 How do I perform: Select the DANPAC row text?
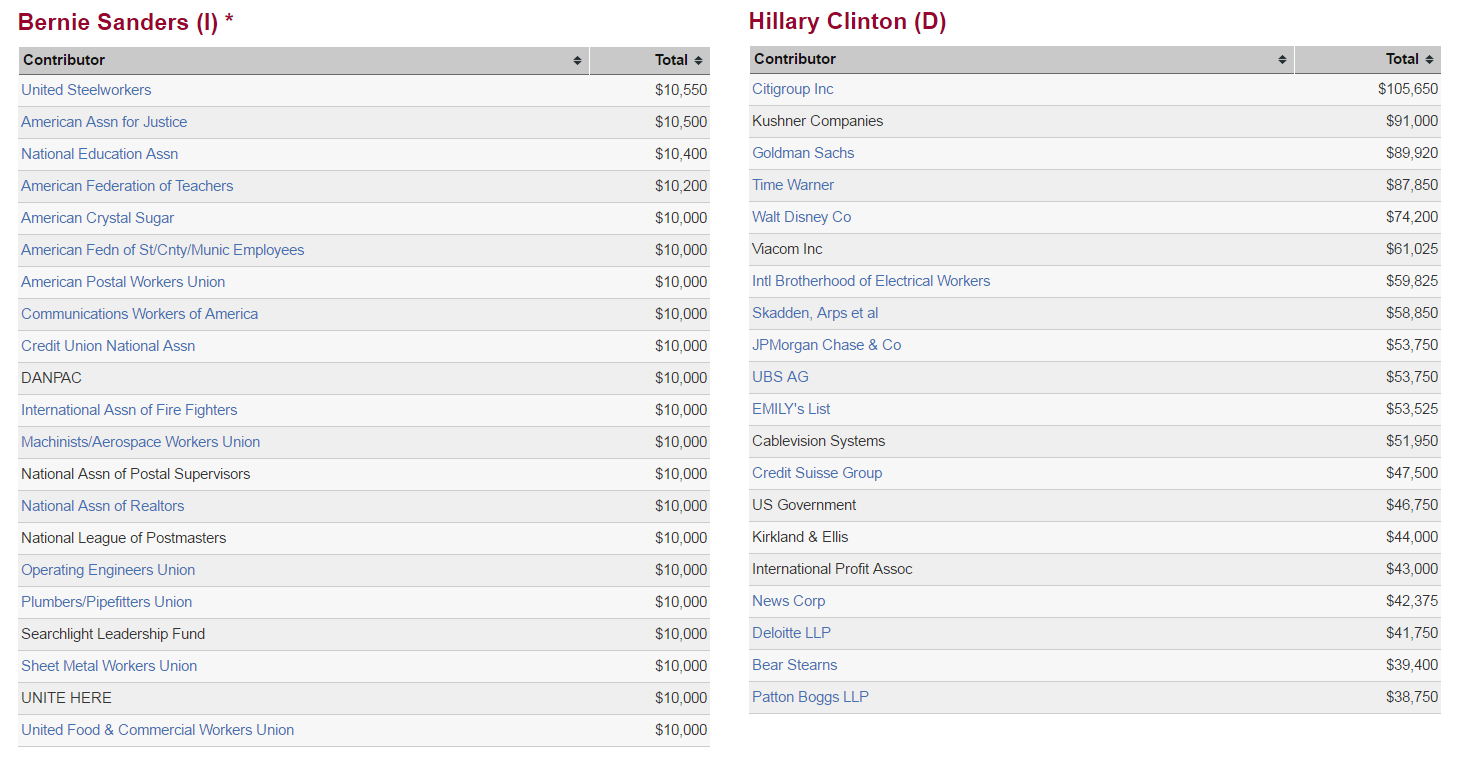click(x=52, y=378)
